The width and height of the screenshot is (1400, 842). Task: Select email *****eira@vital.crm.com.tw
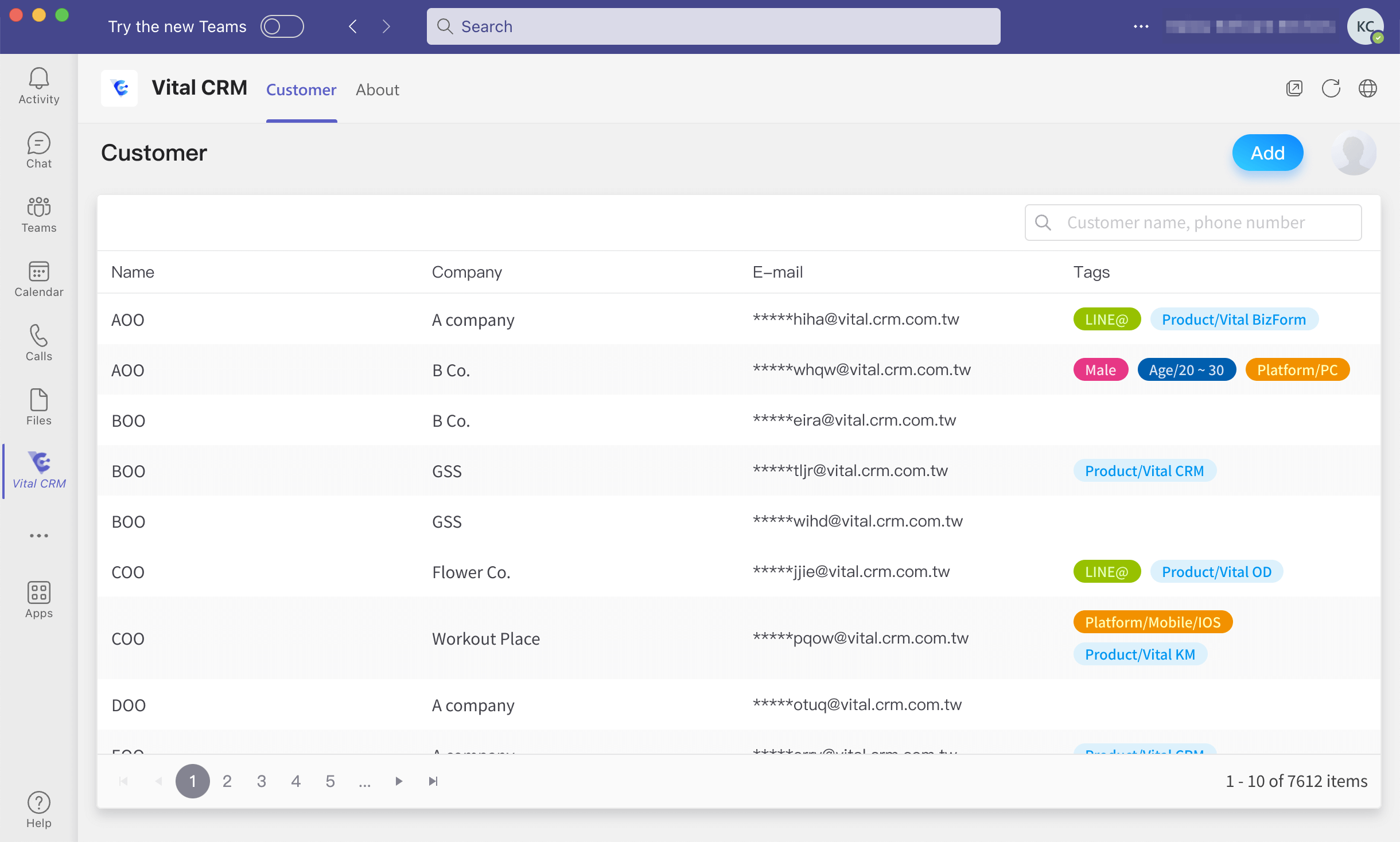pyautogui.click(x=854, y=420)
